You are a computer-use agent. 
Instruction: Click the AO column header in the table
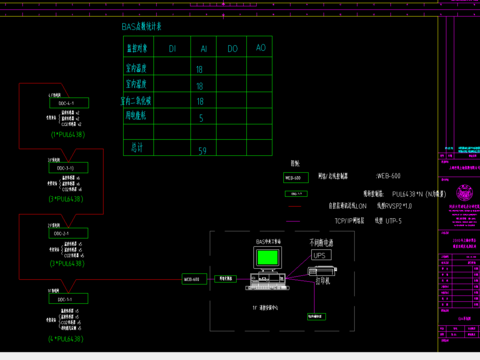click(x=260, y=47)
